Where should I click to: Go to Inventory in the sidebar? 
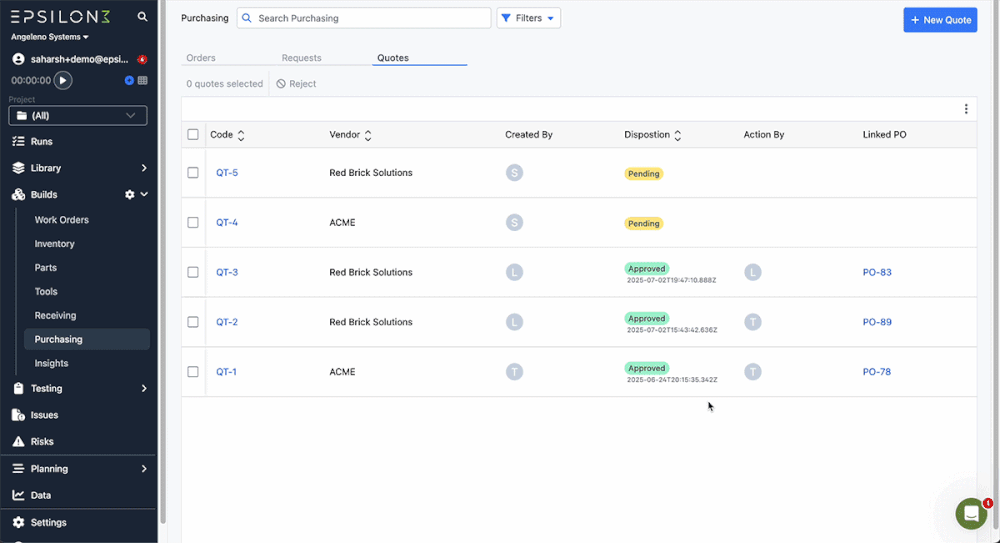coord(54,244)
